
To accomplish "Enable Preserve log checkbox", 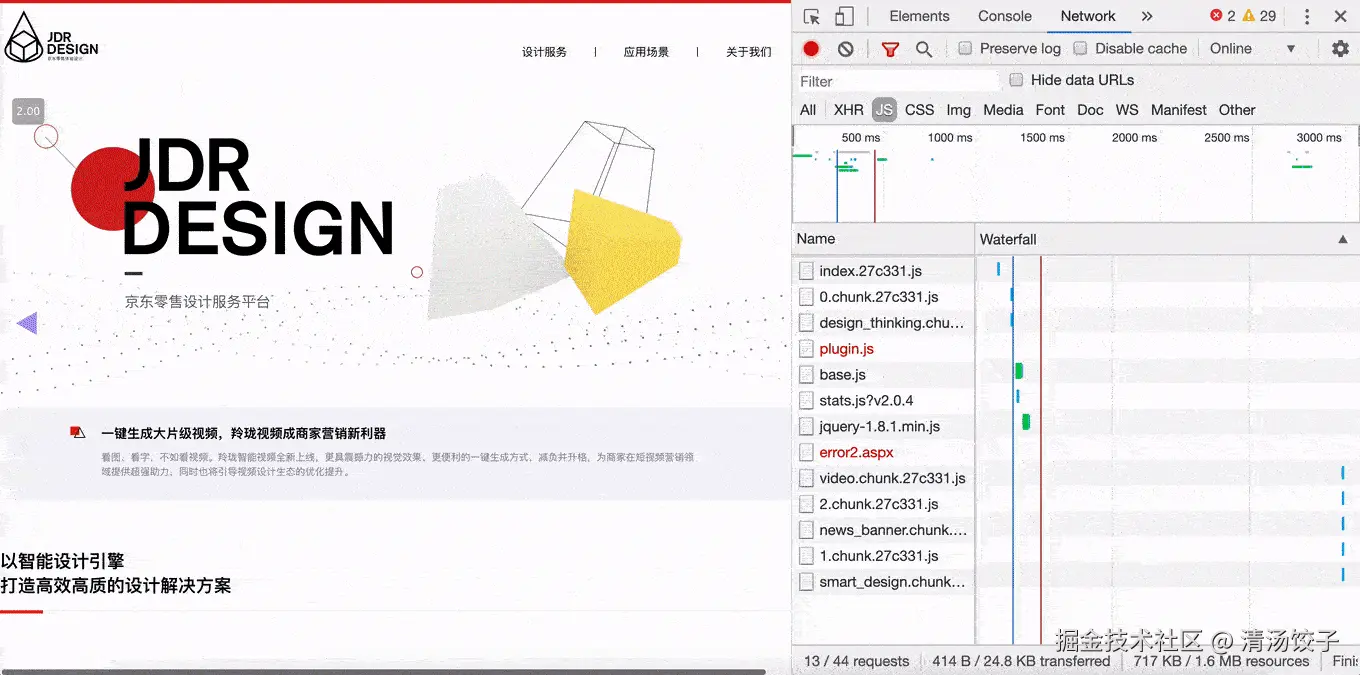I will click(965, 48).
